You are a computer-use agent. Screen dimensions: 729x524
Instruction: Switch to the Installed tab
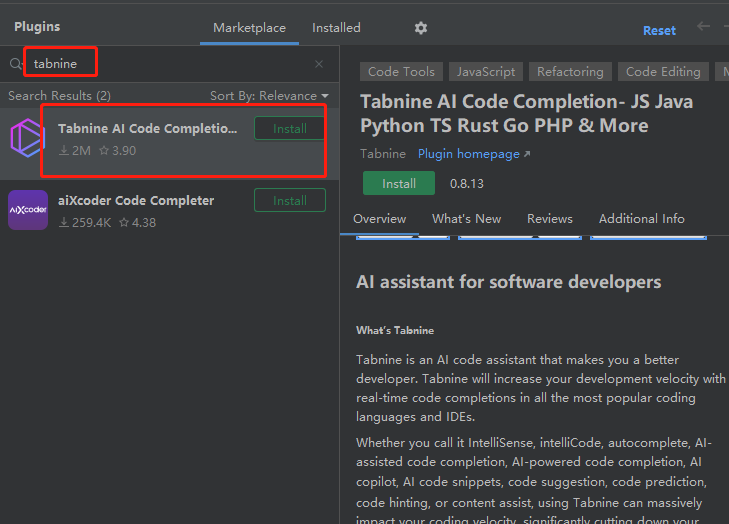click(x=336, y=28)
